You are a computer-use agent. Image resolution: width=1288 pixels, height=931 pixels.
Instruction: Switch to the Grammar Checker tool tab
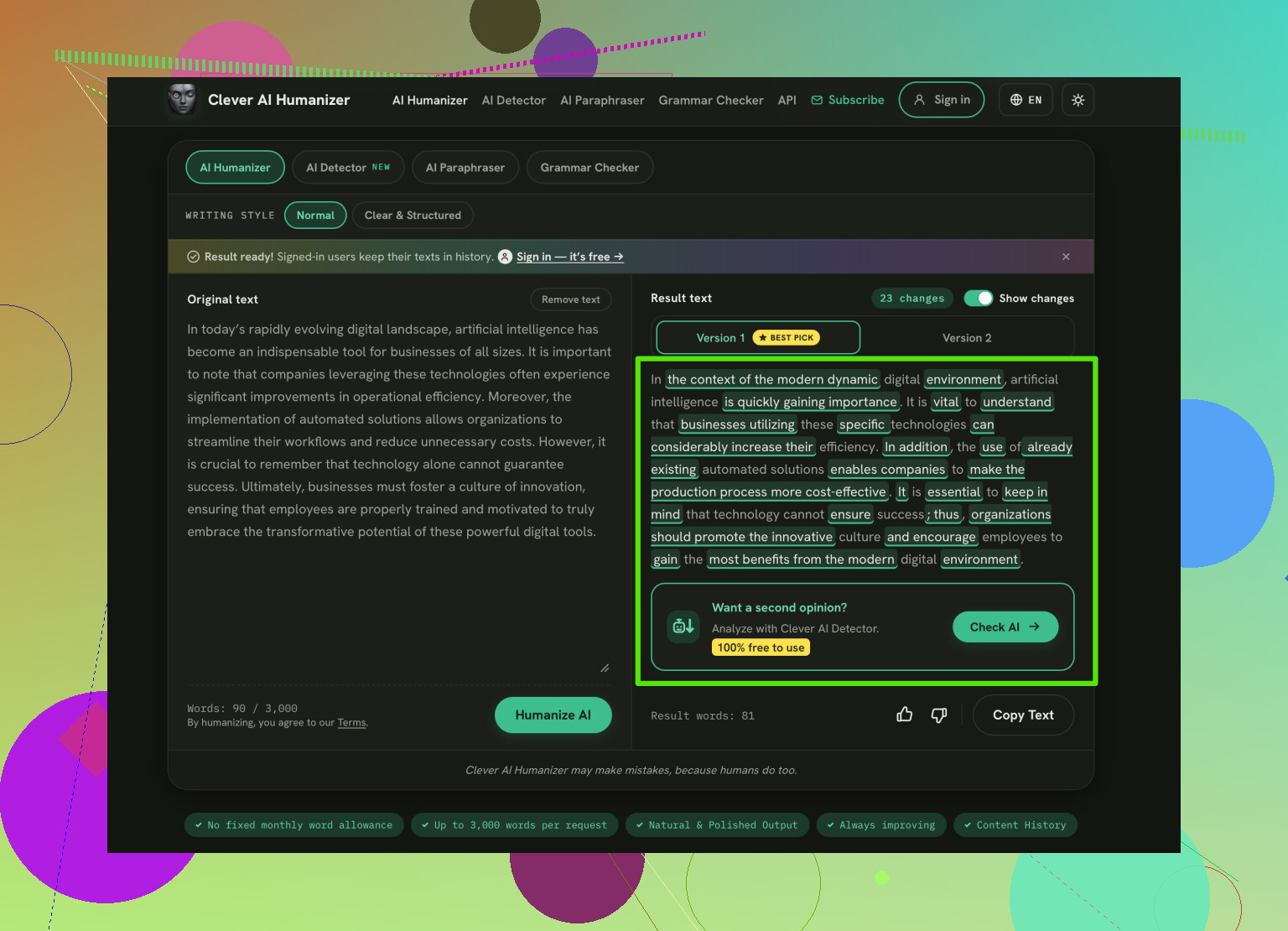pos(589,167)
